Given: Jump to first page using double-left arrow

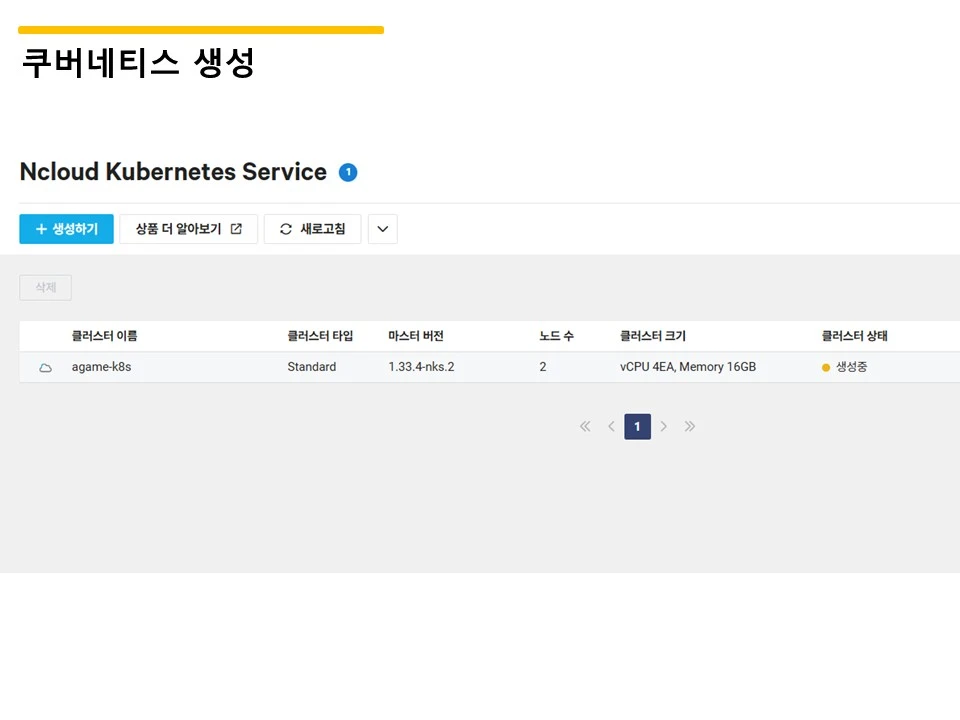Looking at the screenshot, I should [x=585, y=426].
